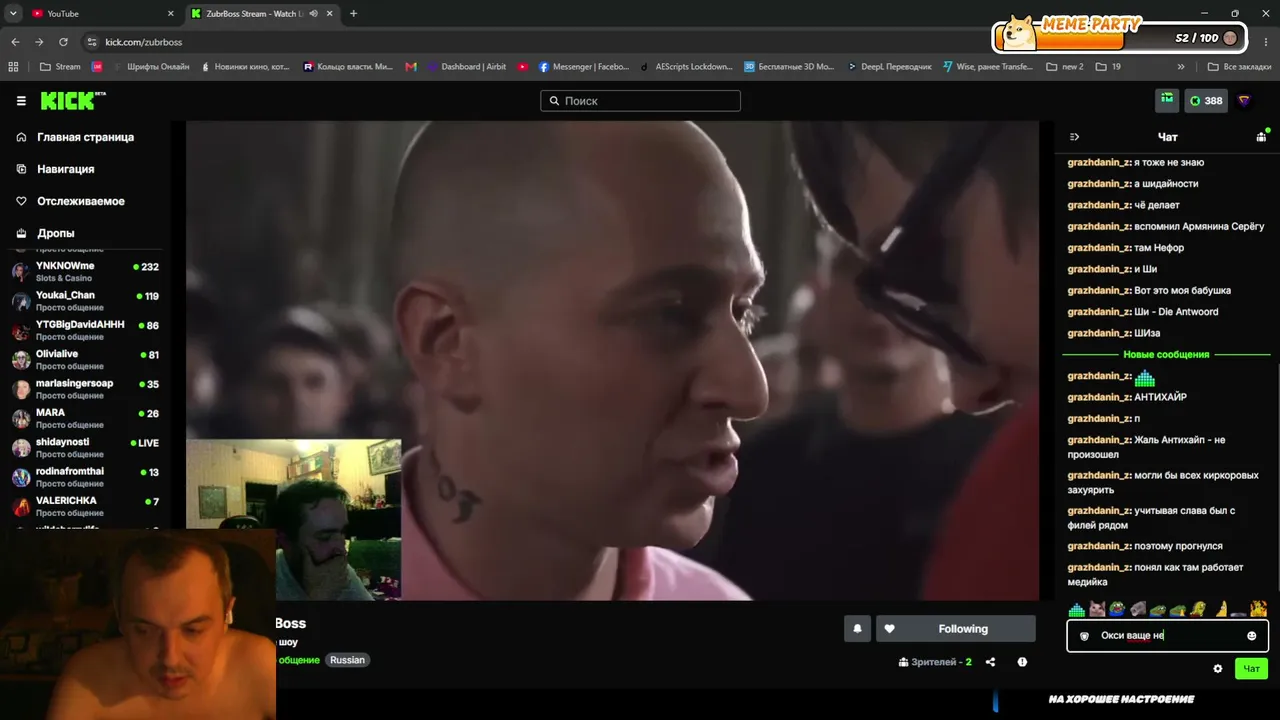Open the Dashboard | Airbit bookmark
The image size is (1280, 720).
pyautogui.click(x=465, y=67)
